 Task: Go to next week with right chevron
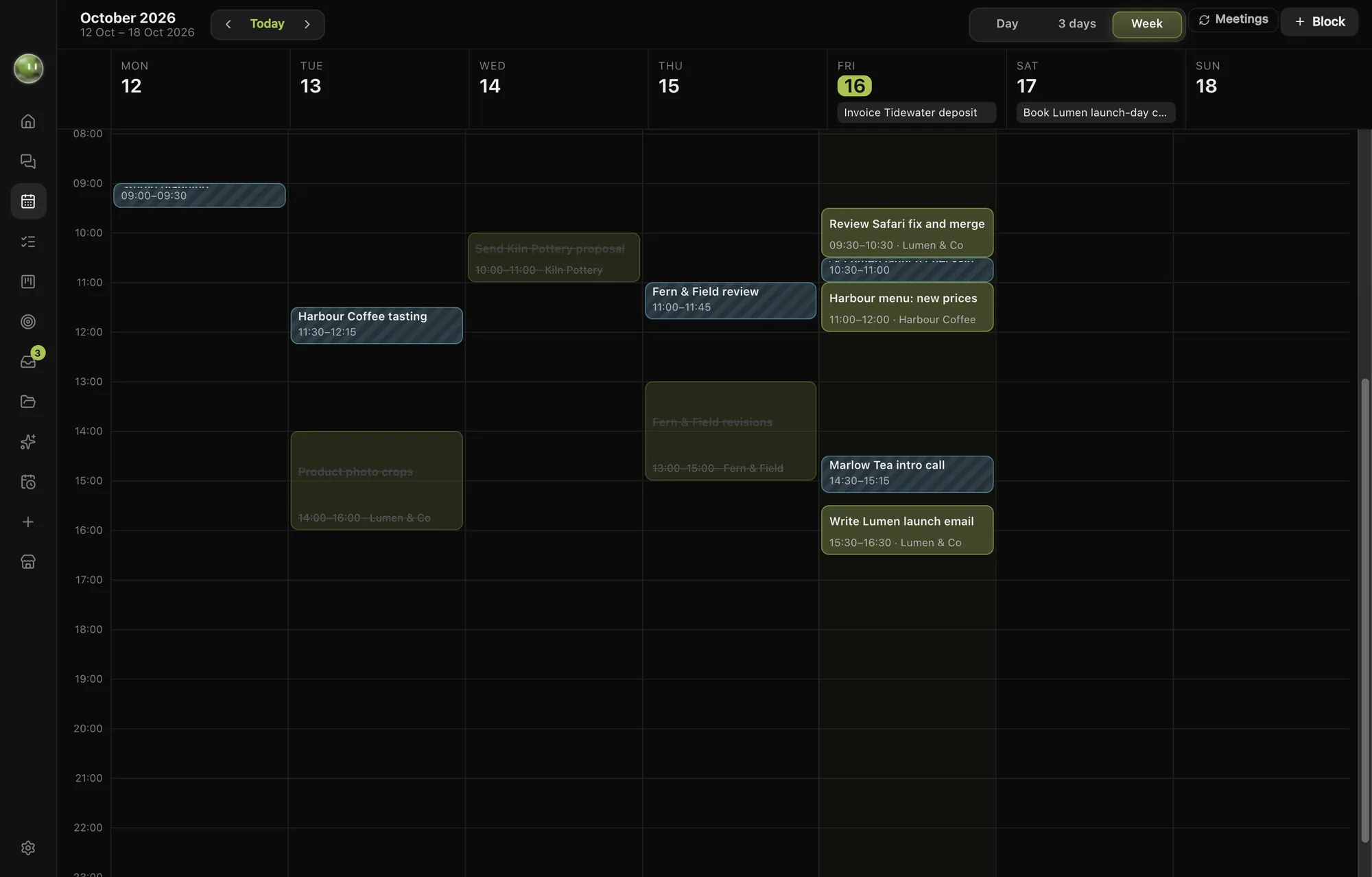pyautogui.click(x=307, y=24)
